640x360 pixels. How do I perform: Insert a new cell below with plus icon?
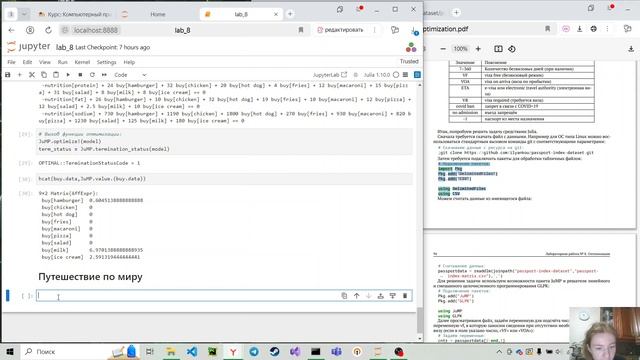19,75
